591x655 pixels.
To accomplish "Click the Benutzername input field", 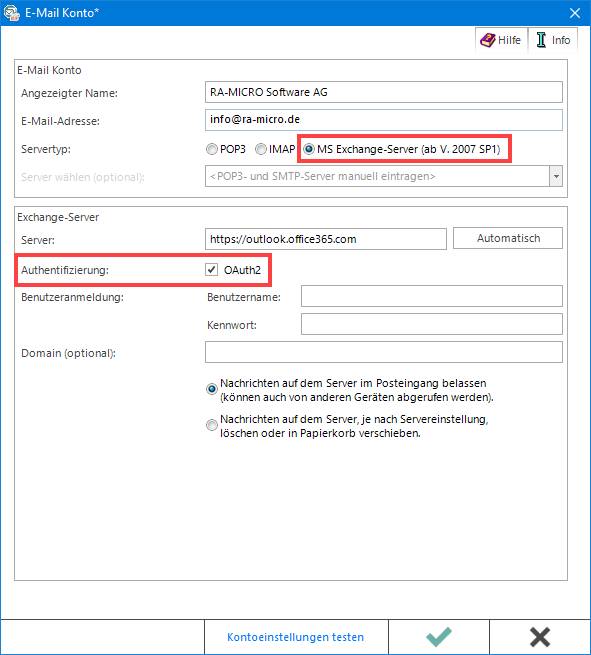I will click(431, 296).
